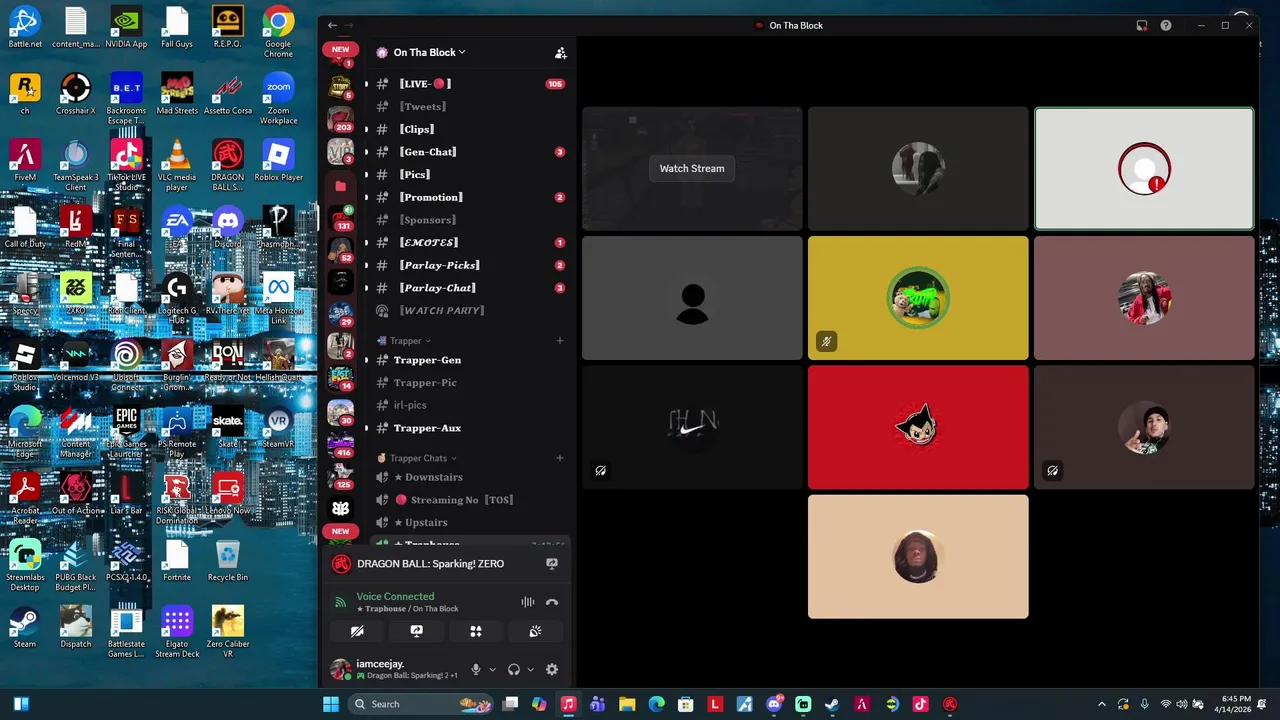Open Zoom Workplace desktop shortcut
The image size is (1280, 720).
(278, 98)
